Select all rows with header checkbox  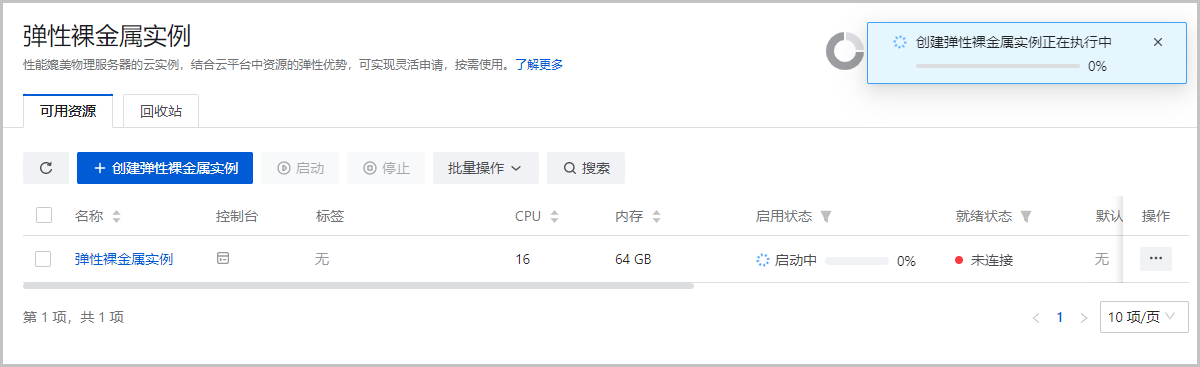click(43, 215)
